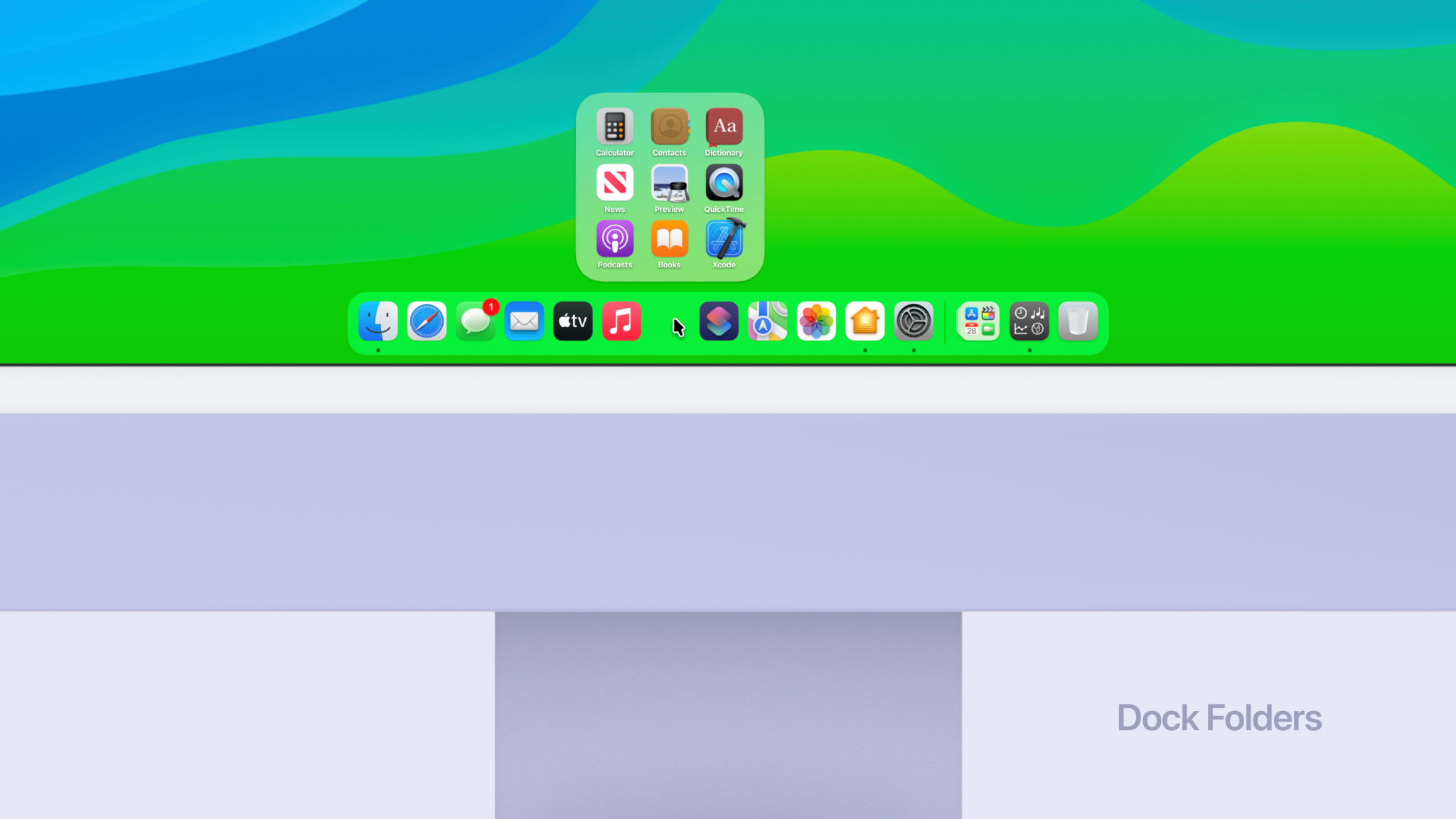Open Safari from the Dock
This screenshot has height=819, width=1456.
(x=427, y=321)
